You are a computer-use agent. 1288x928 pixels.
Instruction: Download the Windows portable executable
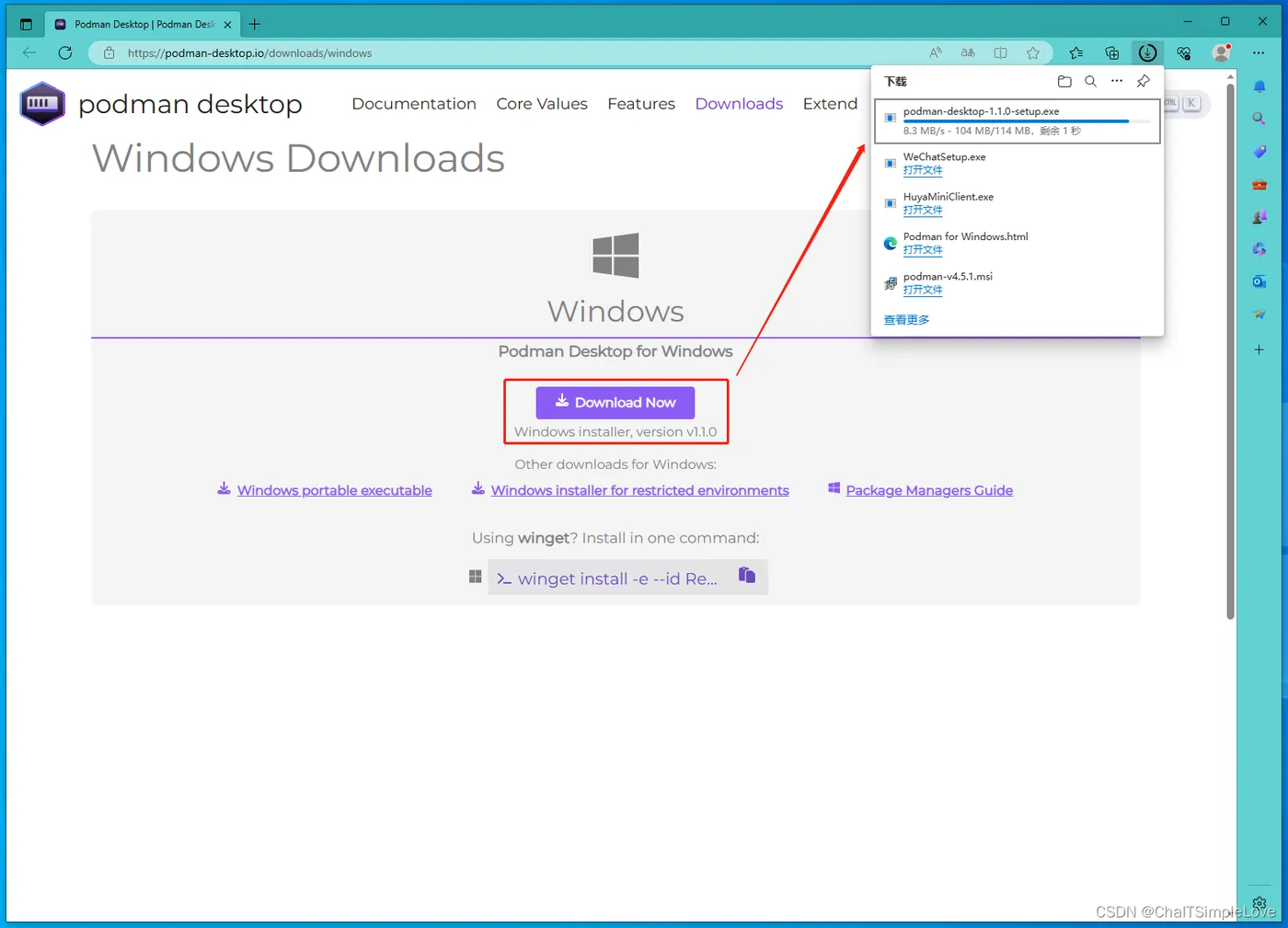[334, 490]
